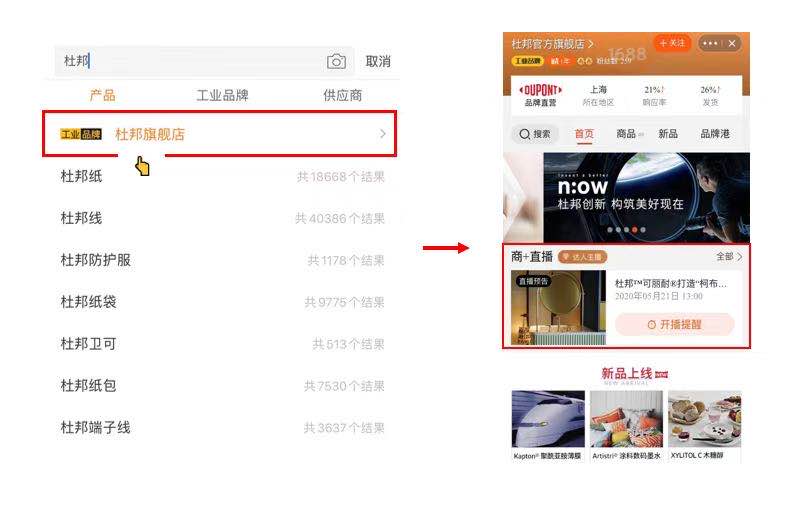This screenshot has height=520, width=796.
Task: Switch to the 供应商 tab
Action: 343,95
